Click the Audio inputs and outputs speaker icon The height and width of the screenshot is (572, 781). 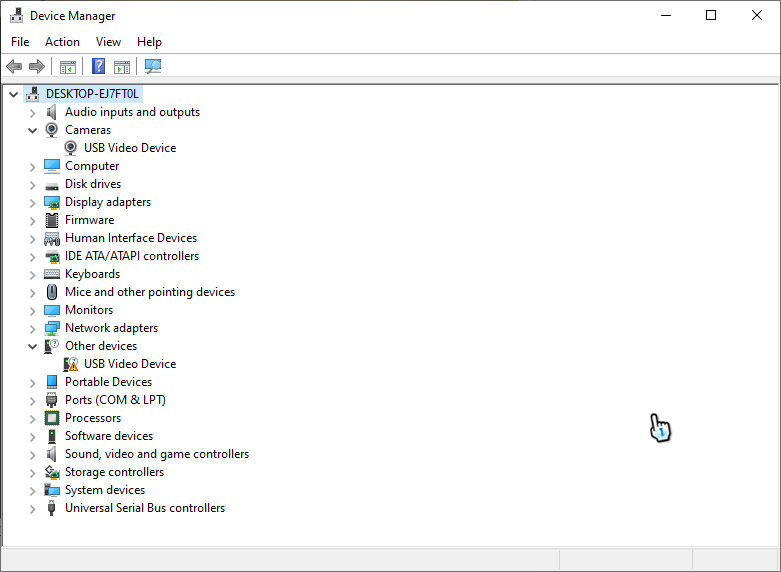pyautogui.click(x=51, y=112)
